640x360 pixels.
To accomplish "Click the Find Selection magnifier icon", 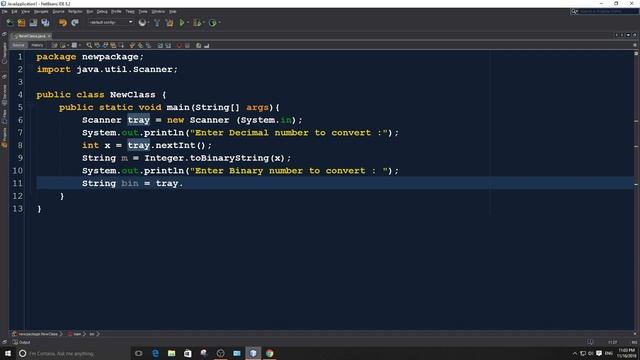I will click(89, 45).
